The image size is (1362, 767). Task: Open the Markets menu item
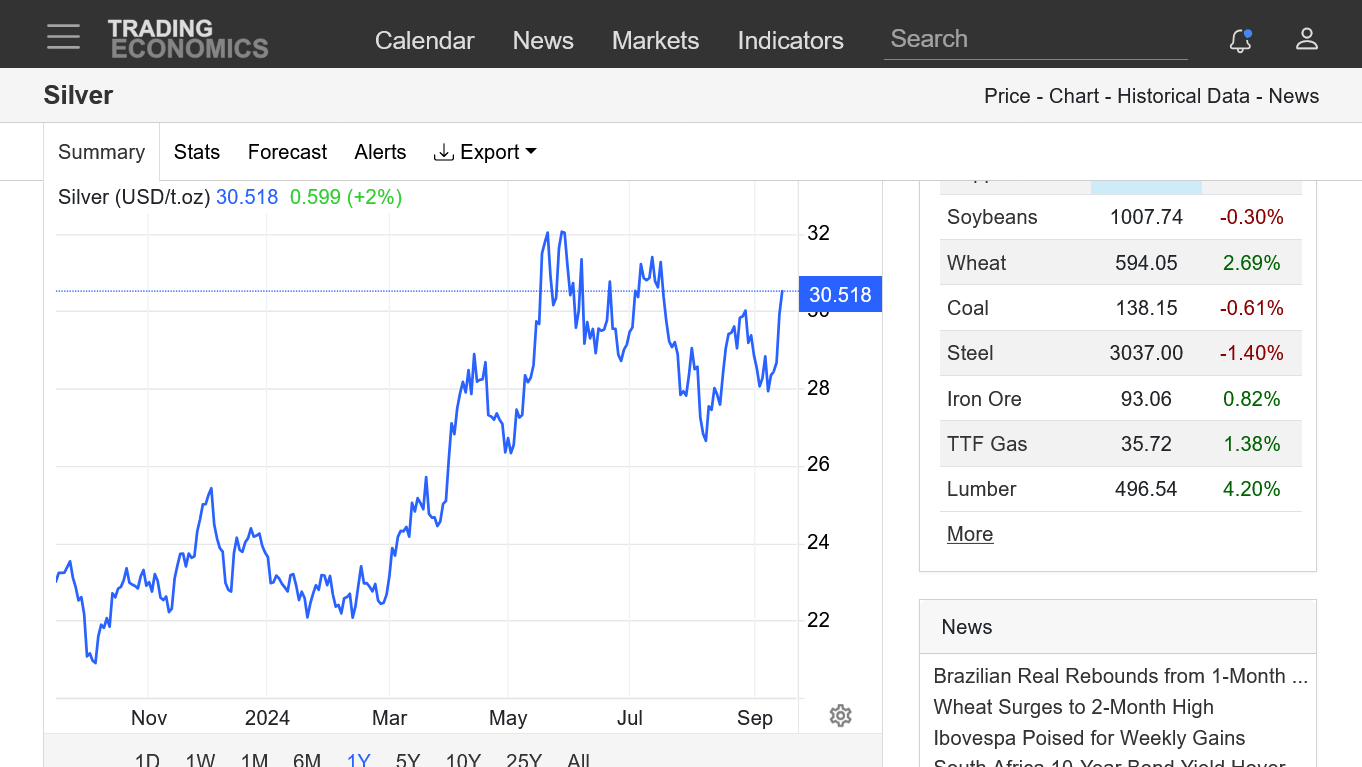[655, 40]
